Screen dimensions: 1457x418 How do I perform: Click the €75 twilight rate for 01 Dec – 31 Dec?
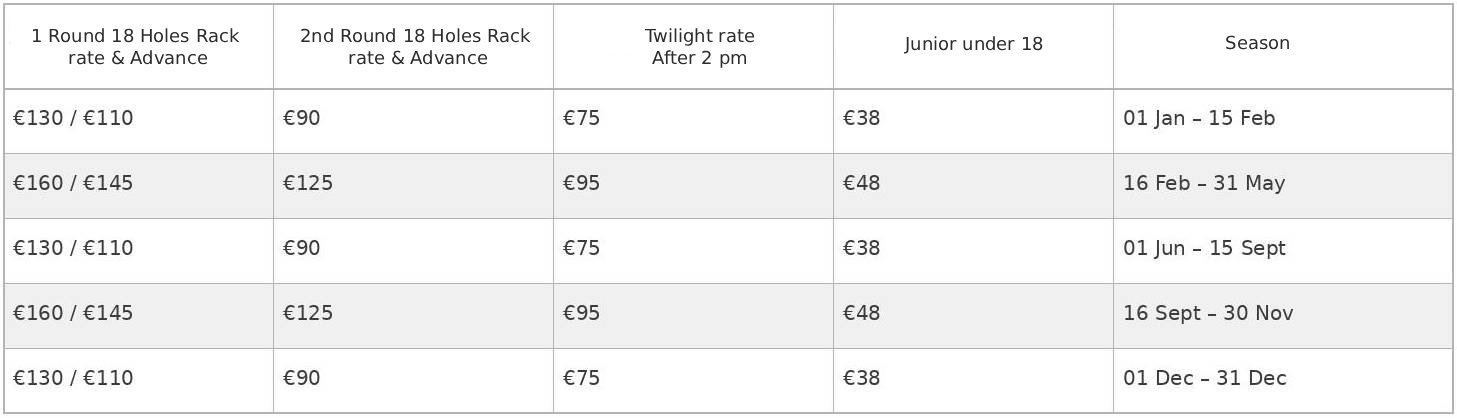(x=582, y=379)
